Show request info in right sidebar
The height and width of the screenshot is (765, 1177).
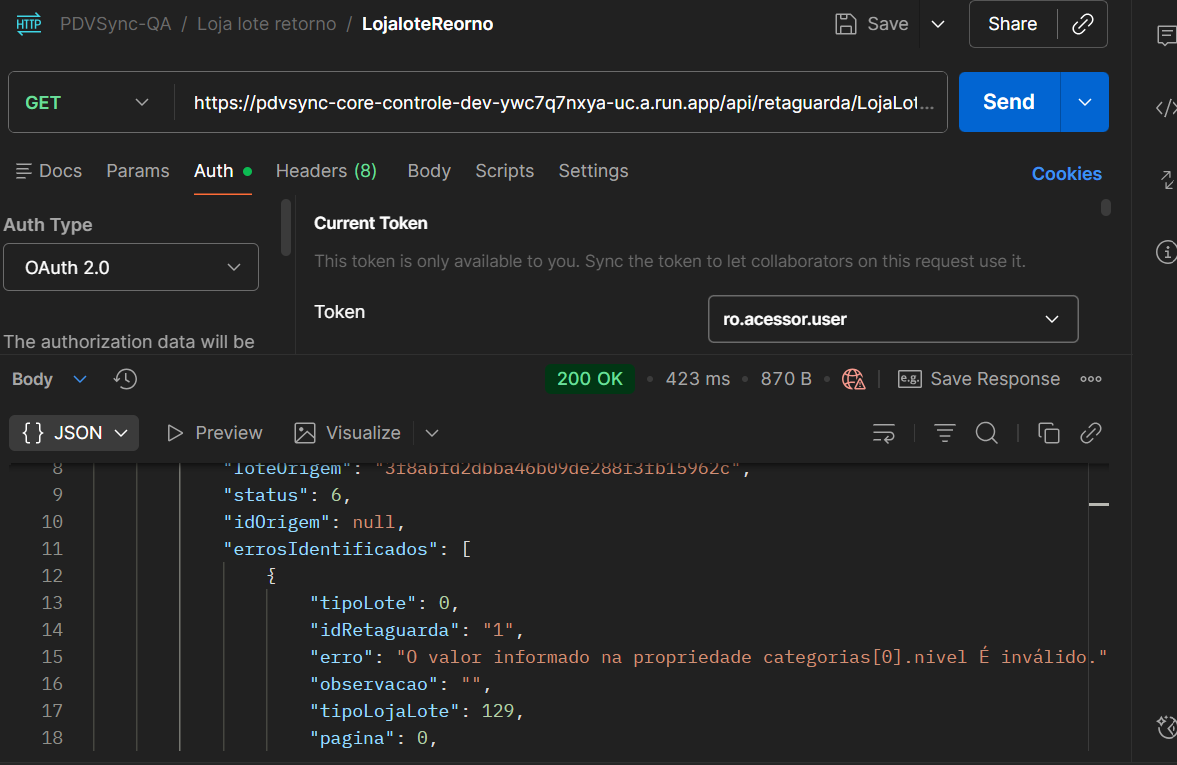pyautogui.click(x=1165, y=252)
